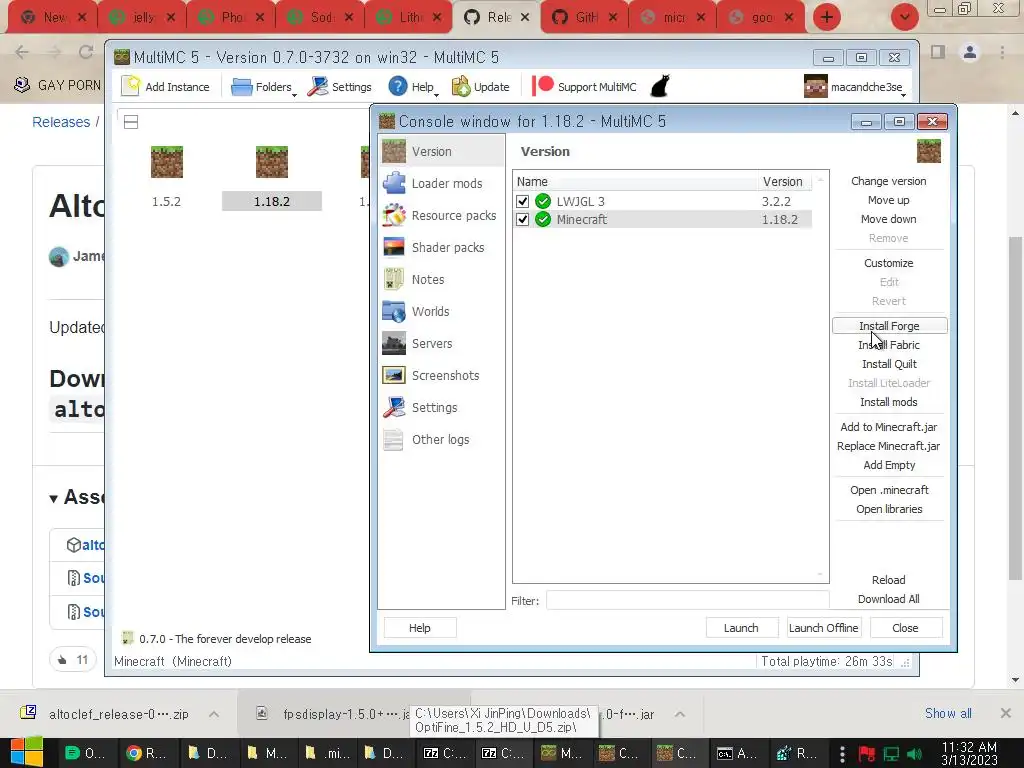Click Install Quilt button
The image size is (1024, 768).
(889, 364)
